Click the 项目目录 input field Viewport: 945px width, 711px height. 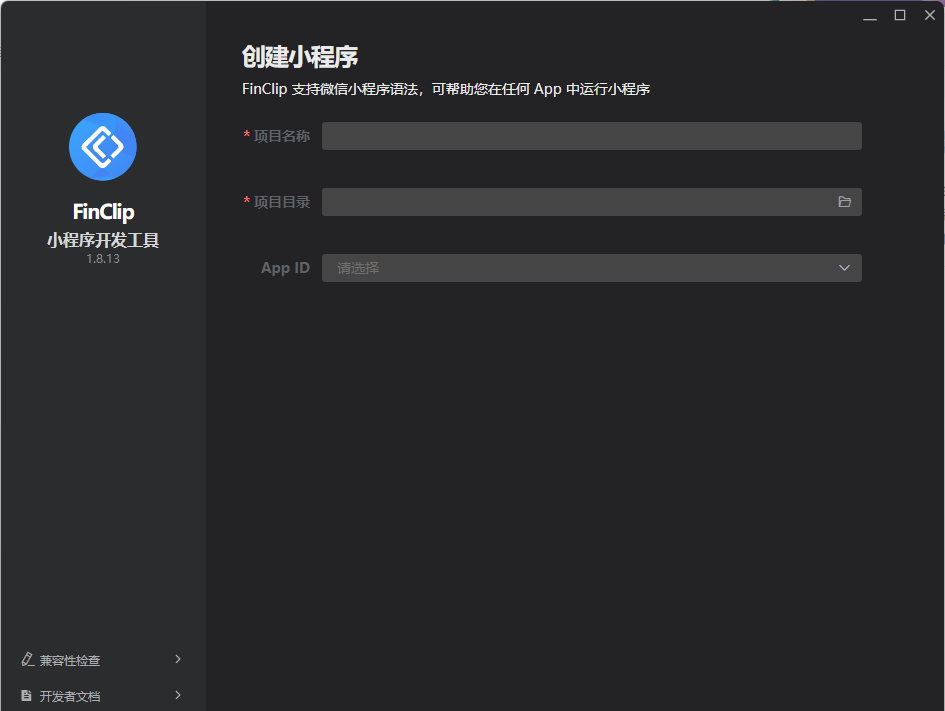580,201
